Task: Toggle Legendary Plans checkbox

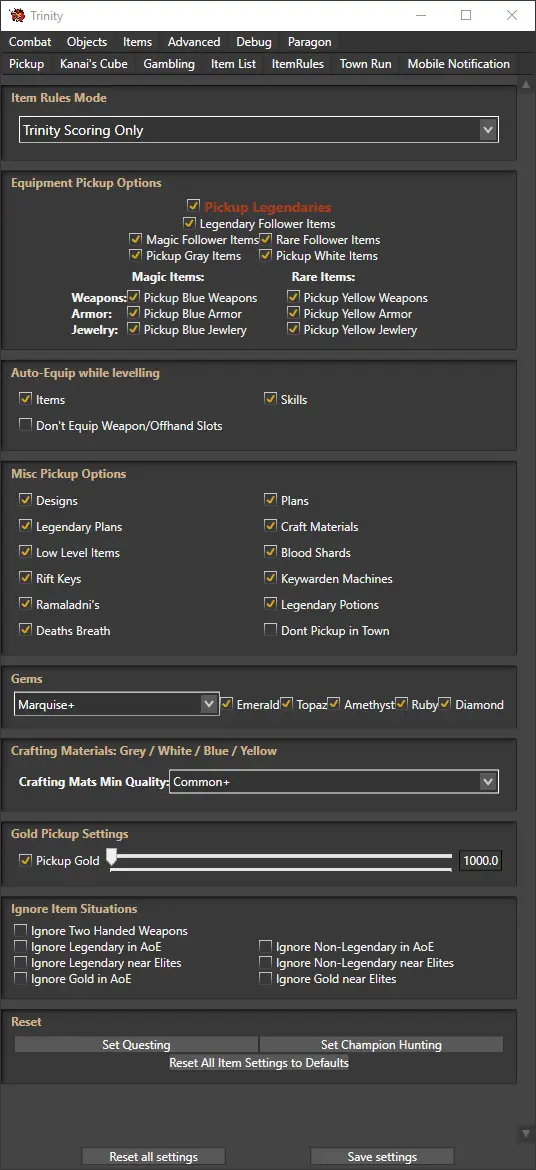Action: [x=25, y=526]
